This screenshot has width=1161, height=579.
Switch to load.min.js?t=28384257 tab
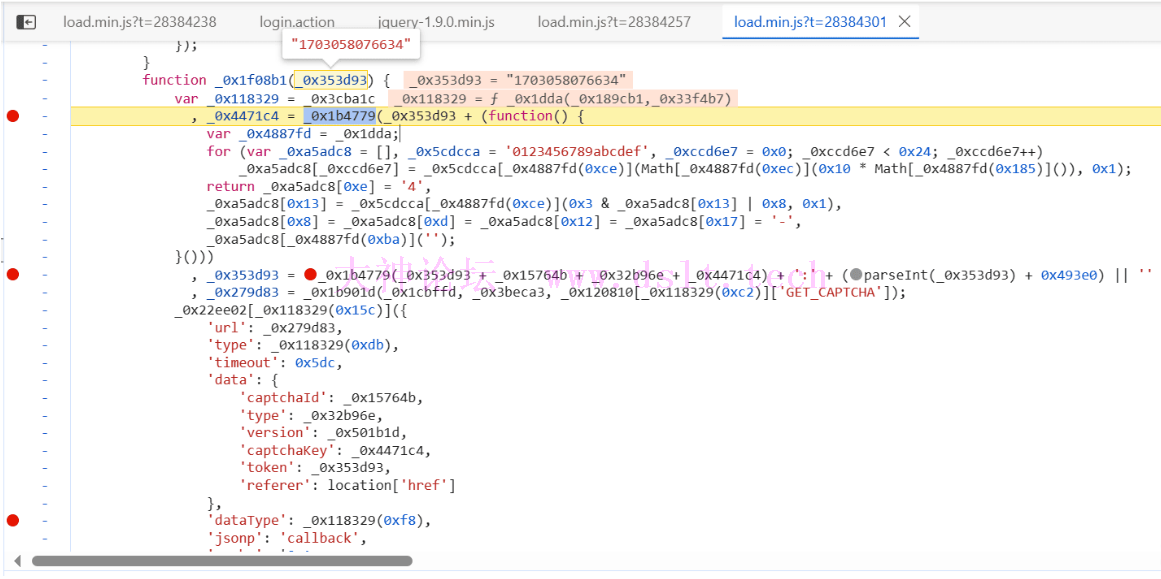(613, 22)
